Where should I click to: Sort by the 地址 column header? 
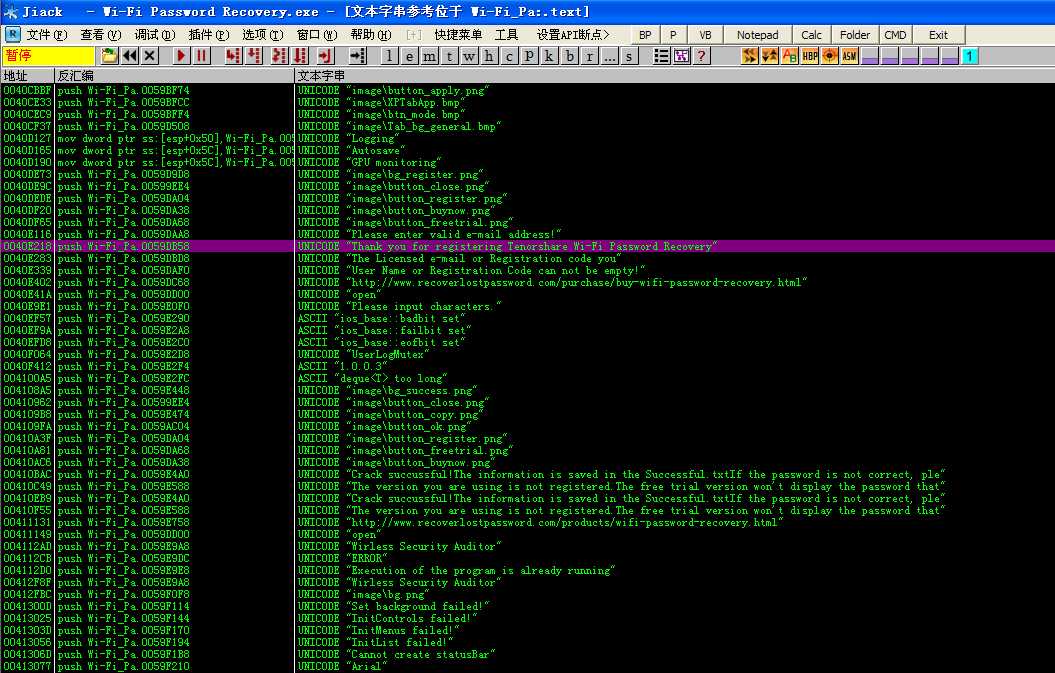pos(27,76)
